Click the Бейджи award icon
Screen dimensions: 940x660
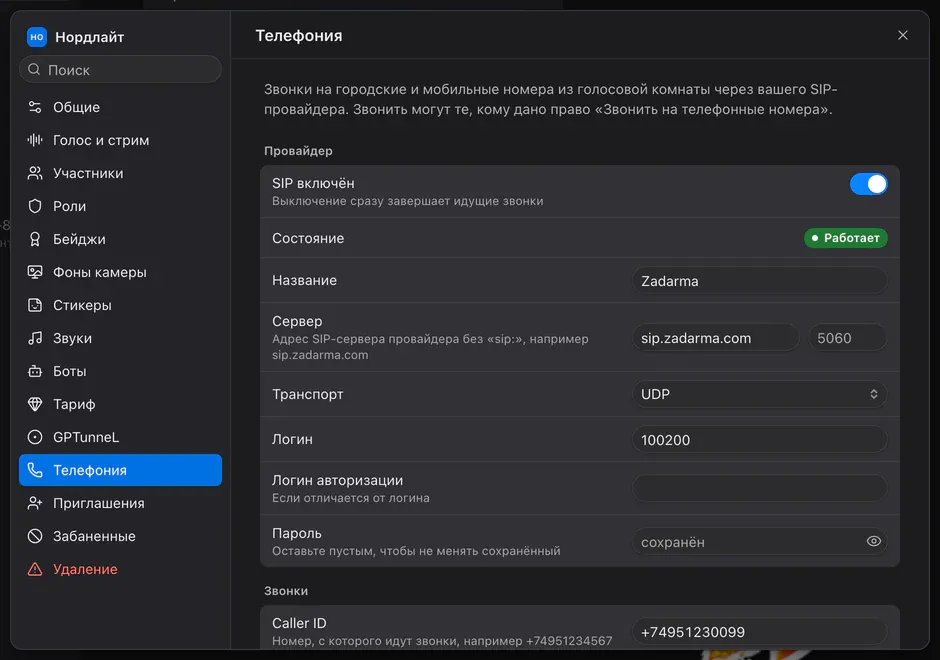pyautogui.click(x=35, y=239)
